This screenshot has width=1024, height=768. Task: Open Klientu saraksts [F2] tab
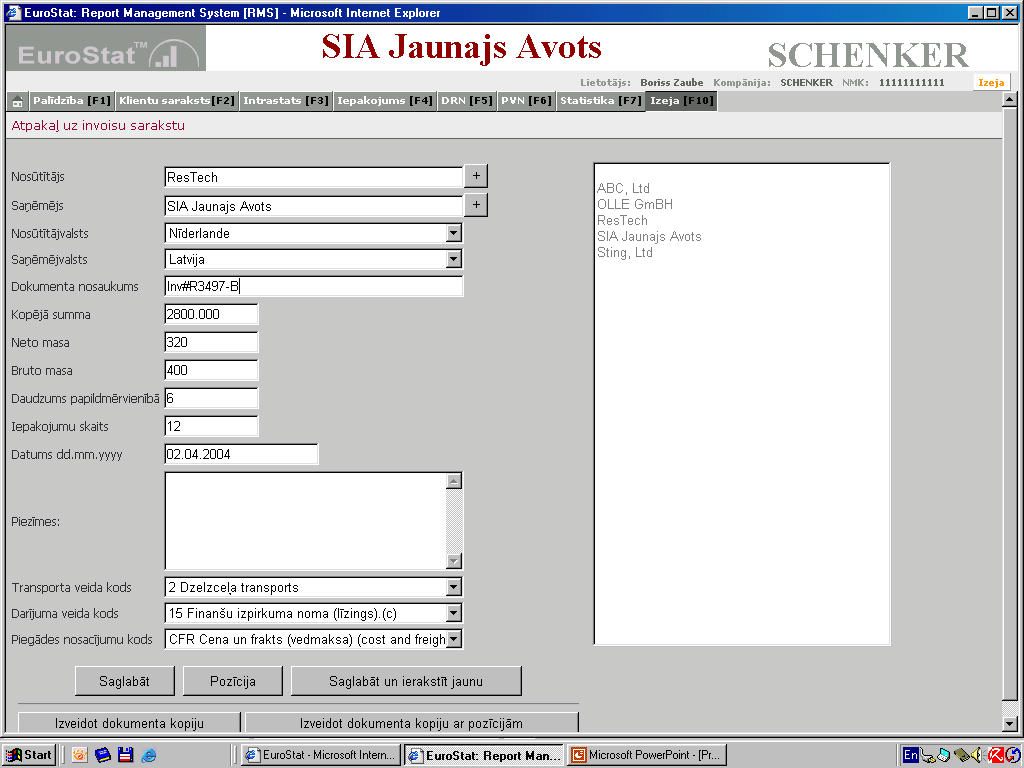(176, 101)
